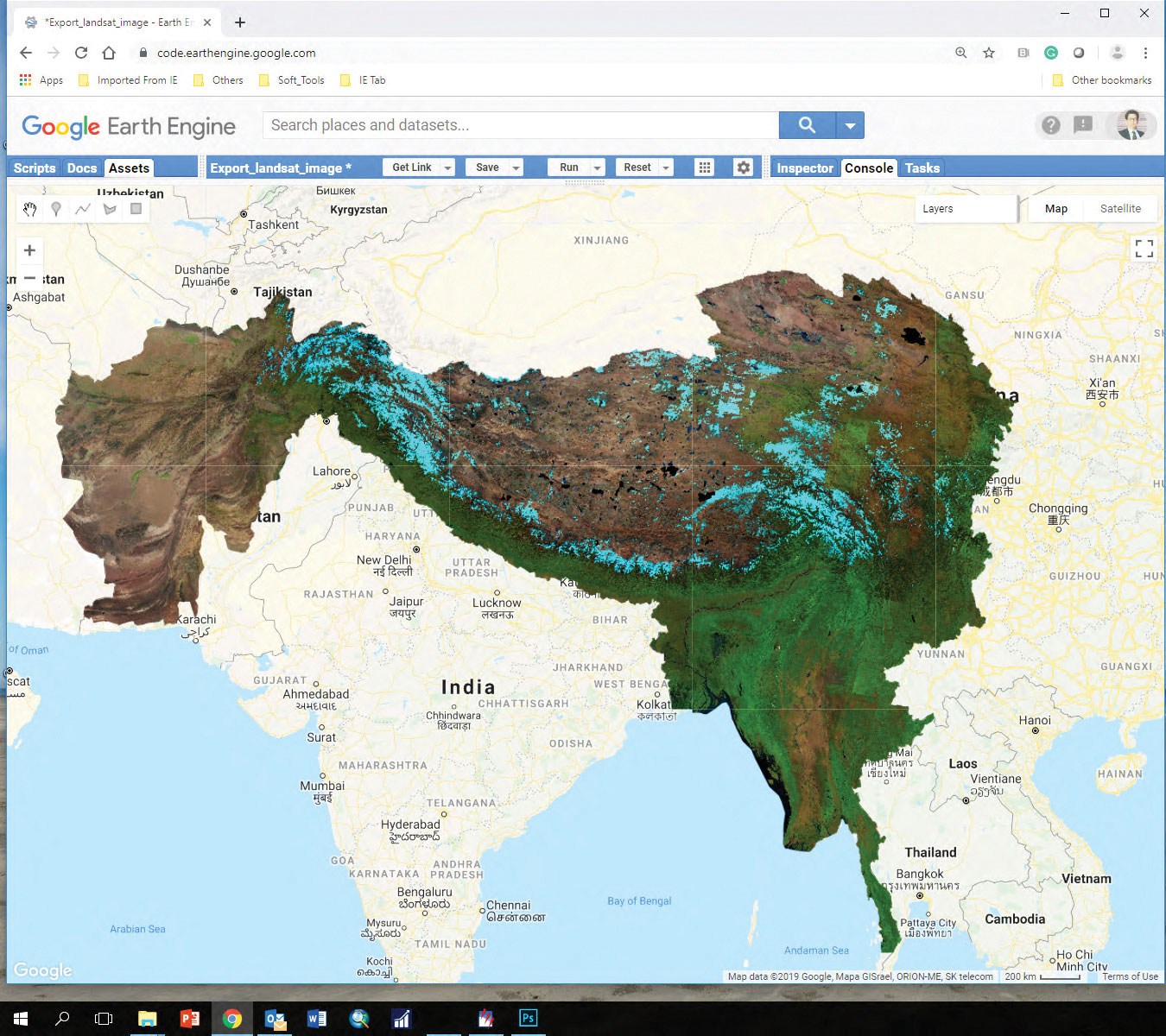
Task: Open the Scripts tab
Action: pyautogui.click(x=35, y=168)
